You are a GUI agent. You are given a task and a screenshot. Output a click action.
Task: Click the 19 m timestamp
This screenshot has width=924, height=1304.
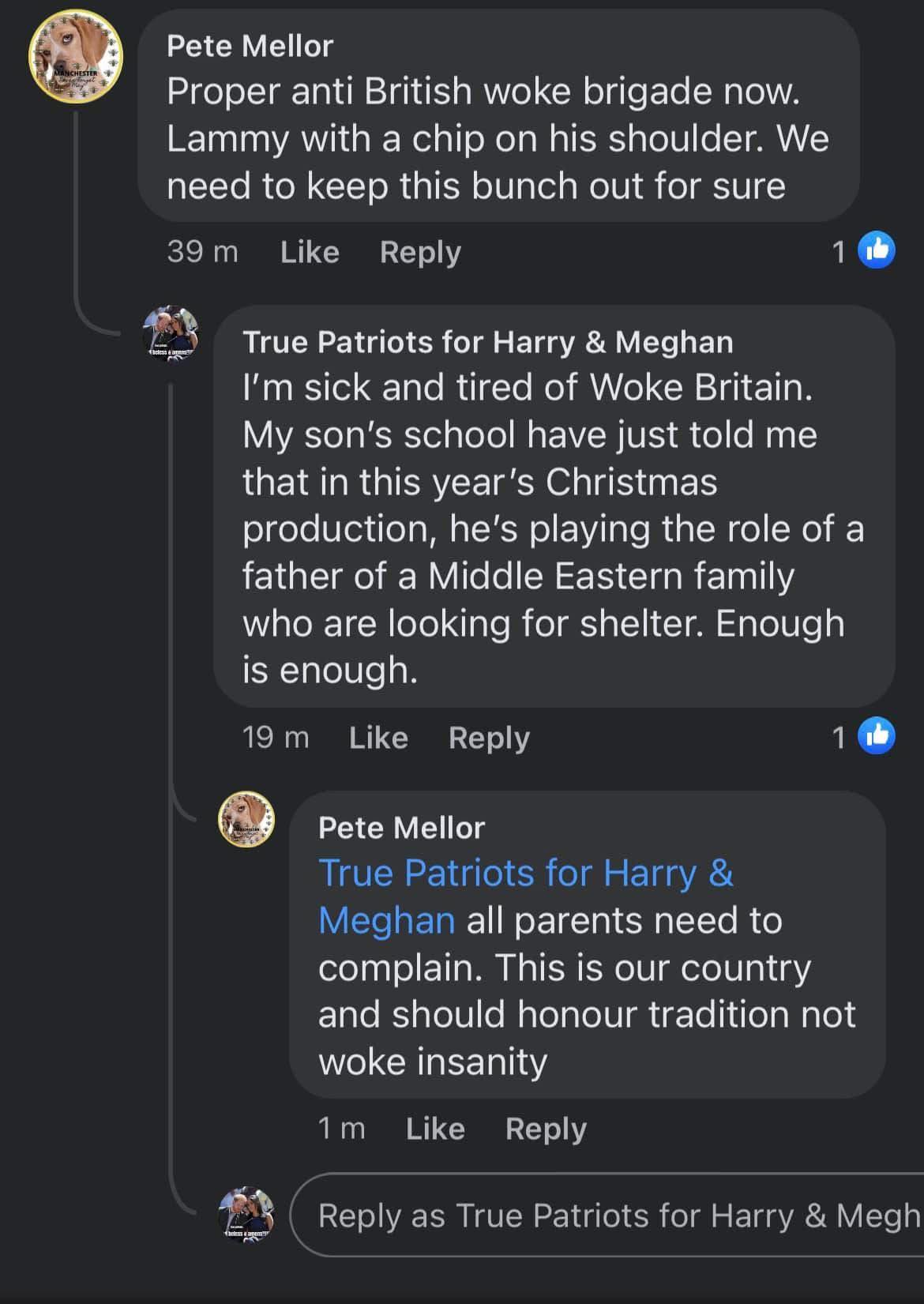pos(276,738)
